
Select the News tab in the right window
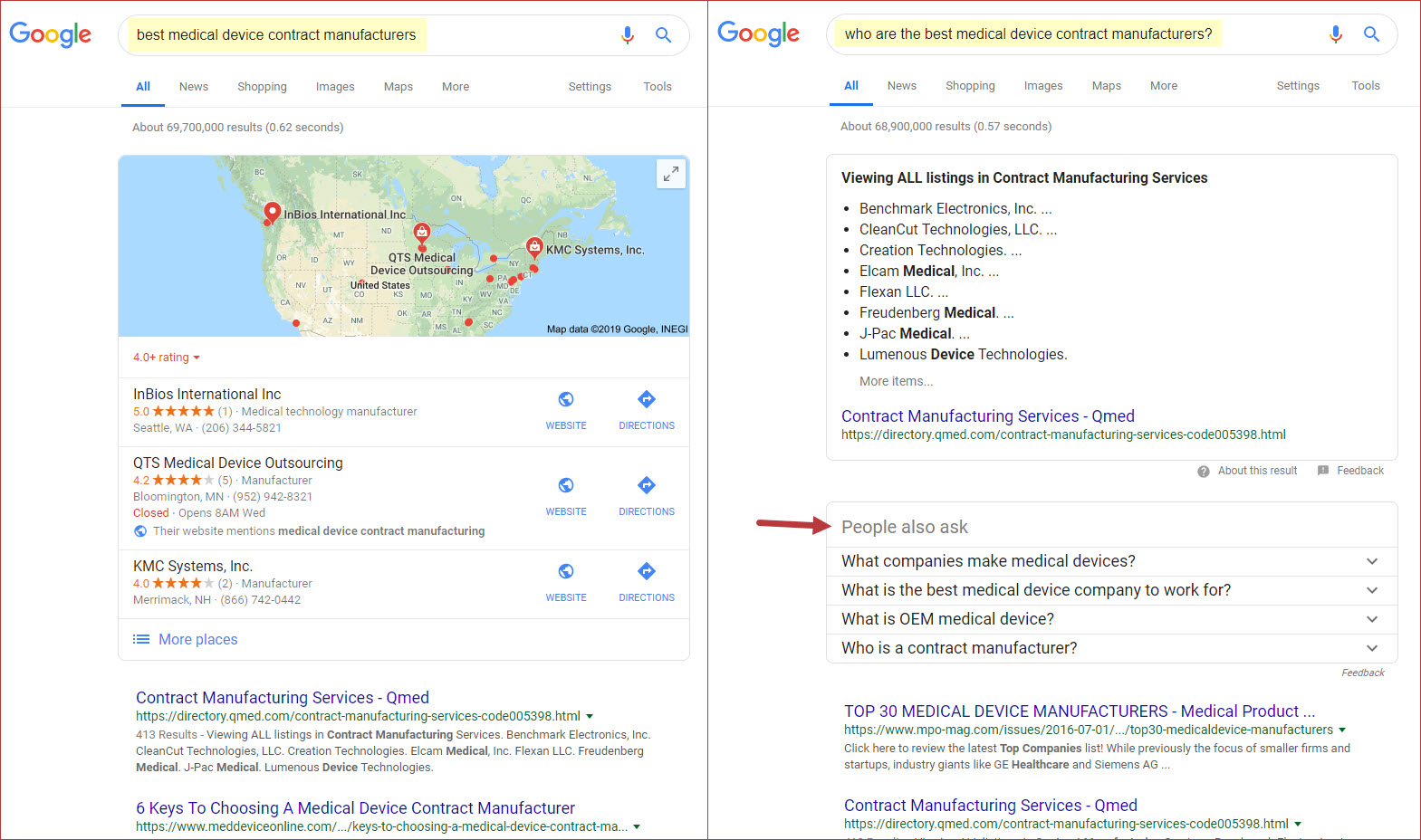(x=902, y=86)
